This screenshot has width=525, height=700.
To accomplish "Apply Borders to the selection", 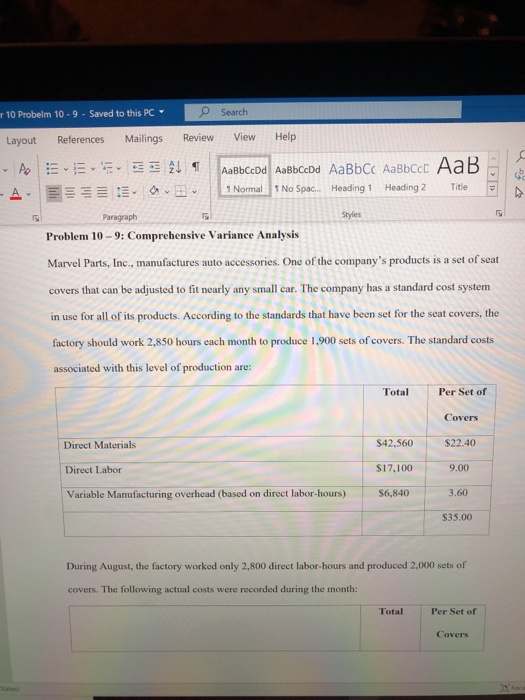I will (181, 192).
